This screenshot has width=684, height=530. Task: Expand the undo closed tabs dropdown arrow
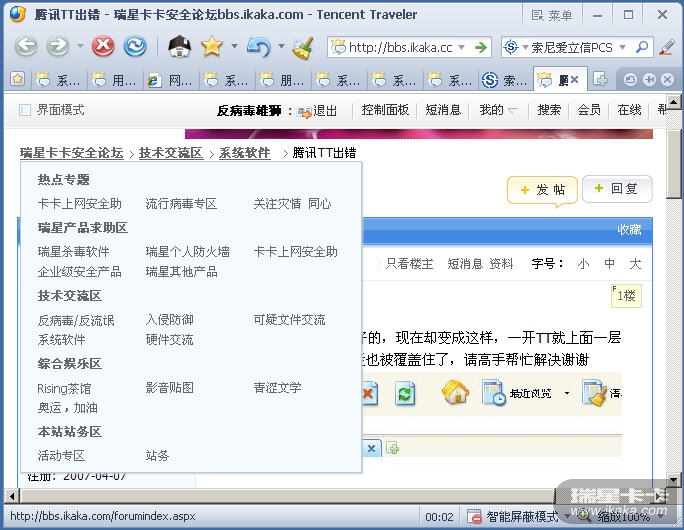click(x=281, y=46)
